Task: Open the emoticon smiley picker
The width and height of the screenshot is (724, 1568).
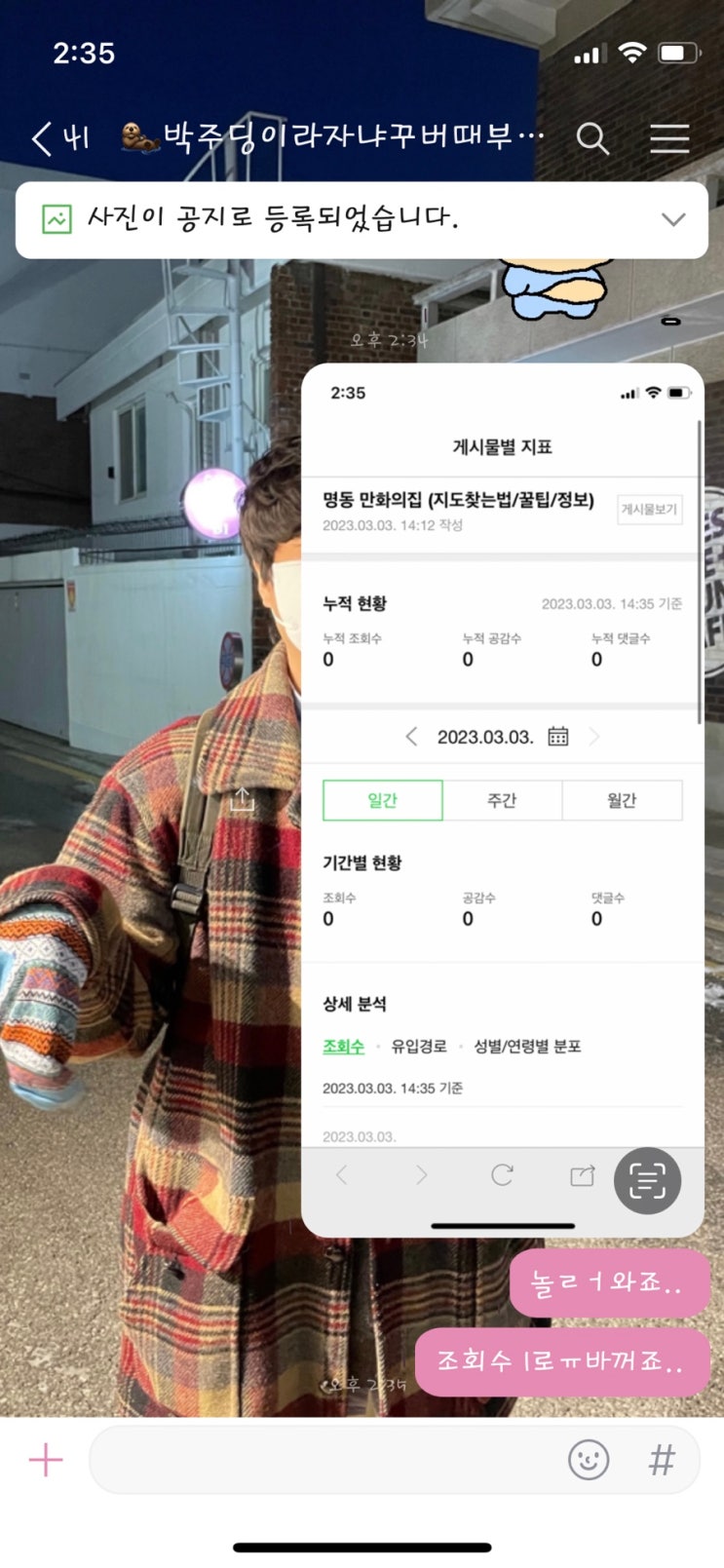Action: (x=589, y=1459)
